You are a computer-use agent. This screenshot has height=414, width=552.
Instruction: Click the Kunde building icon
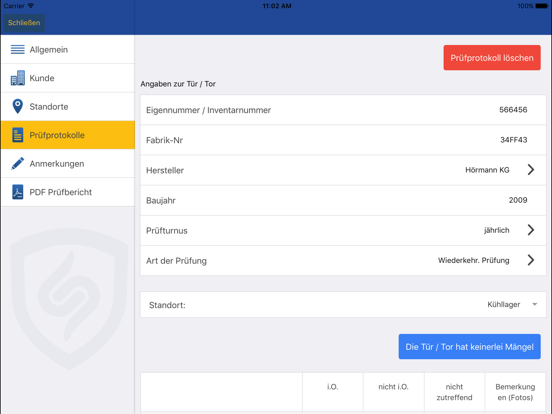tap(18, 78)
